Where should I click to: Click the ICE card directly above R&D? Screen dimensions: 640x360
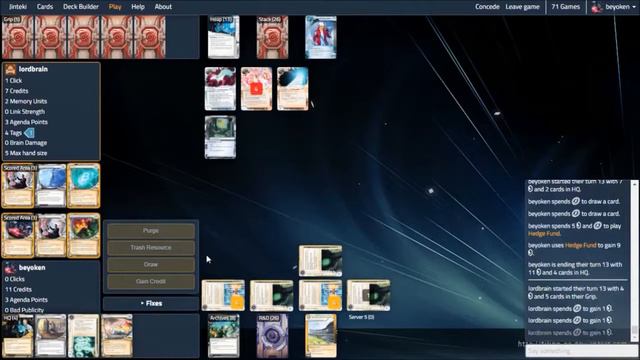pyautogui.click(x=272, y=296)
